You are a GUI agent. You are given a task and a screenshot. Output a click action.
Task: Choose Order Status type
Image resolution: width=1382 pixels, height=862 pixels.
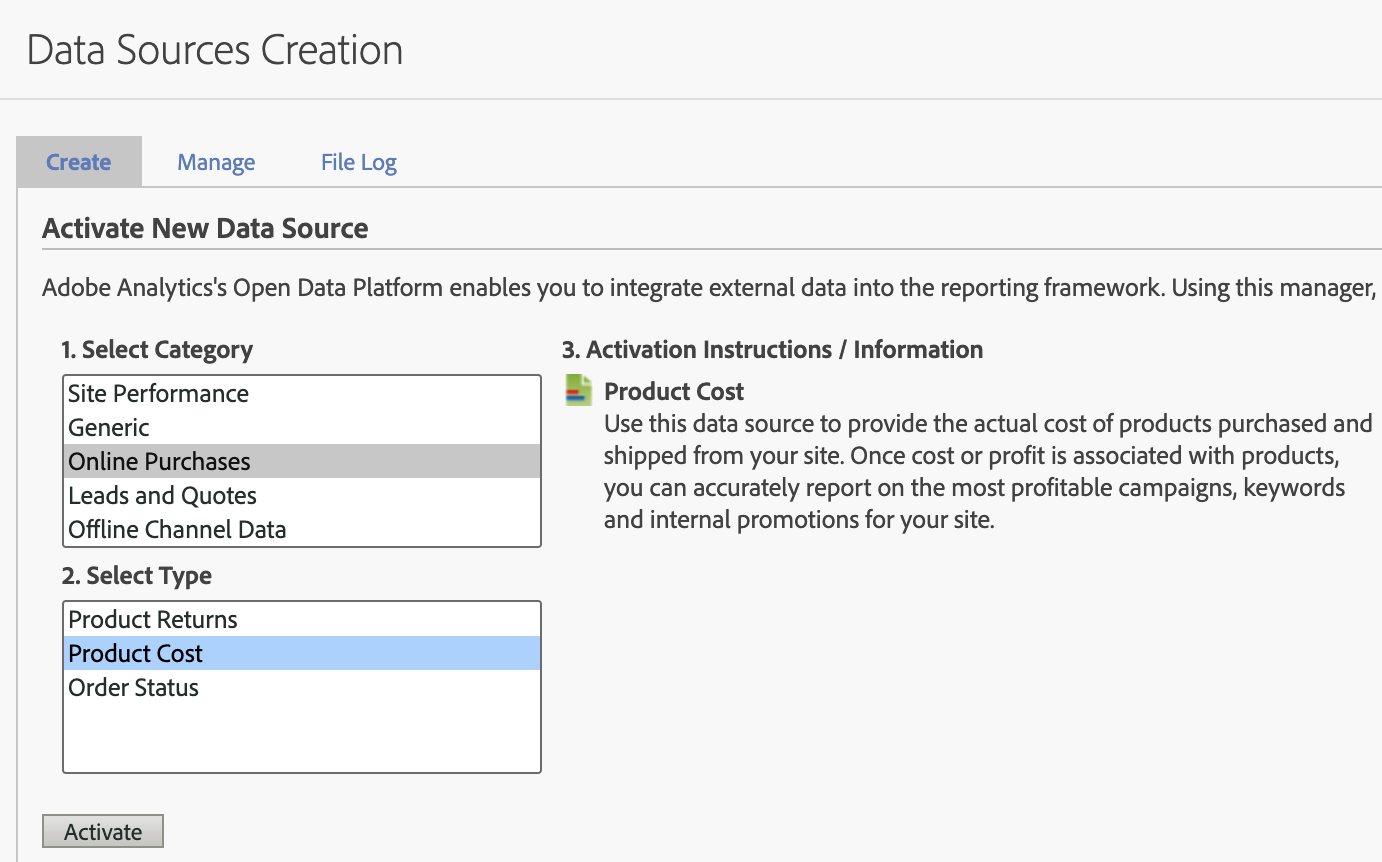click(302, 687)
